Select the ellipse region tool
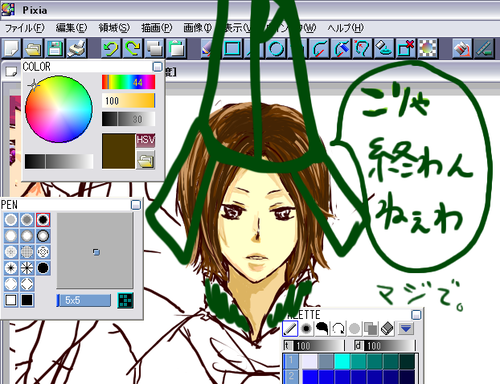The height and width of the screenshot is (384, 500). (276, 48)
